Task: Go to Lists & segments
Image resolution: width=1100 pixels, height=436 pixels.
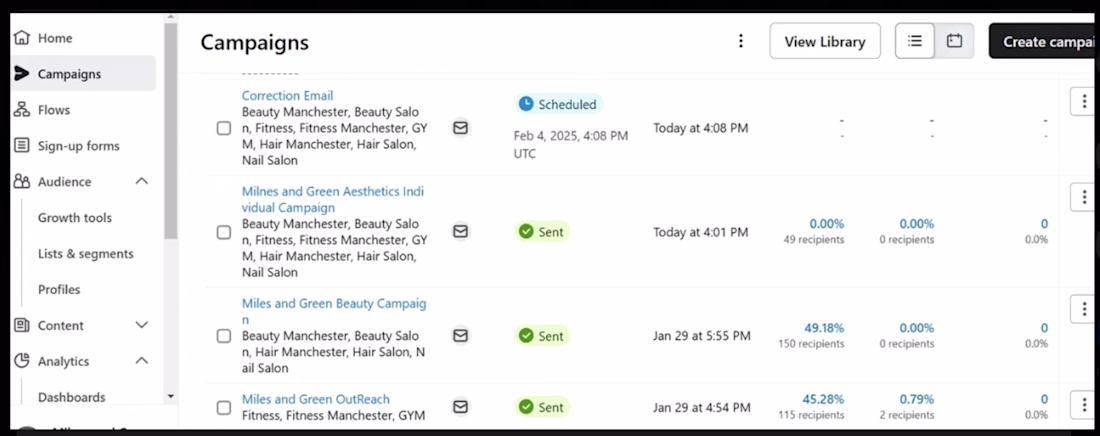Action: pos(86,253)
